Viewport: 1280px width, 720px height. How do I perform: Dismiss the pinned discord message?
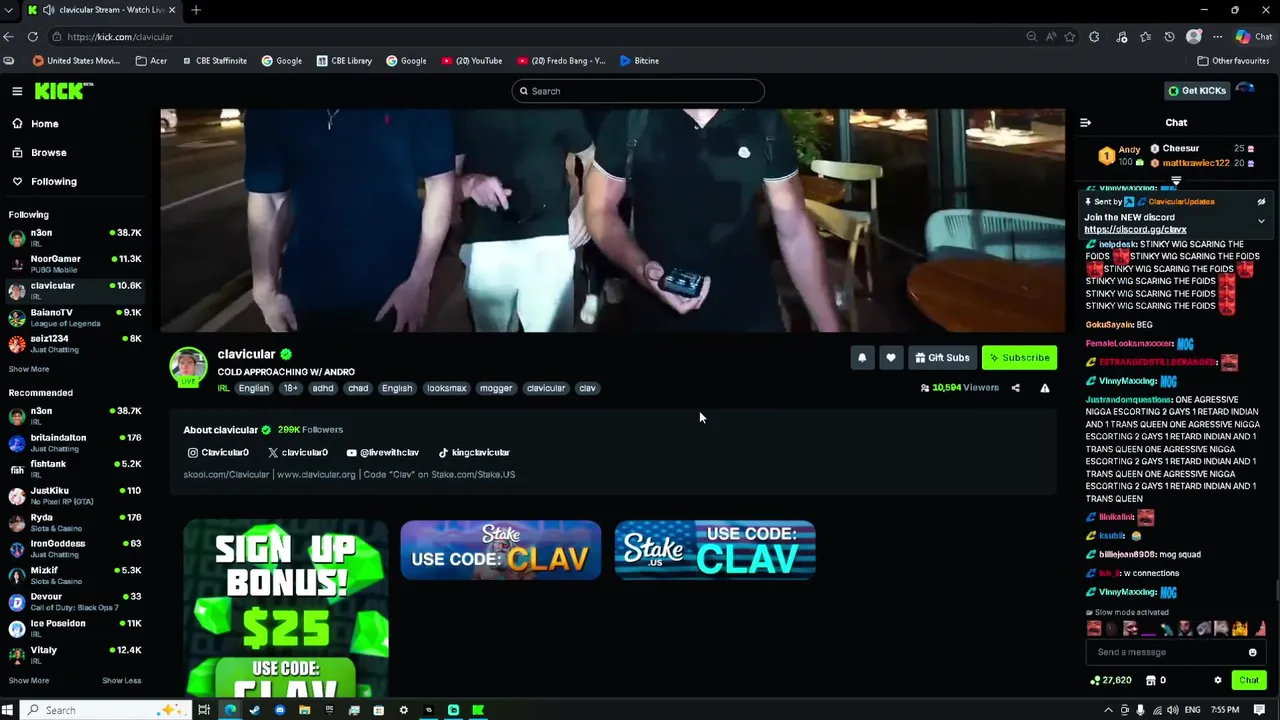click(x=1261, y=202)
